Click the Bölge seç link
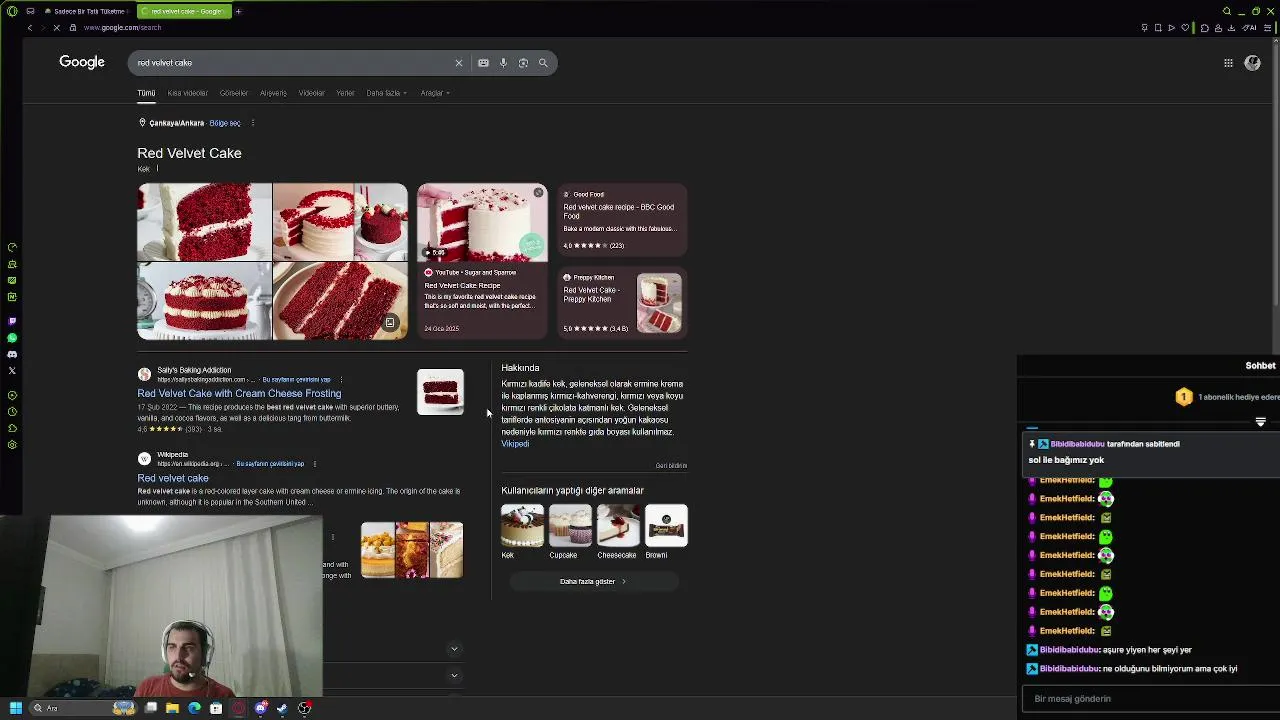1280x720 pixels. coord(225,123)
